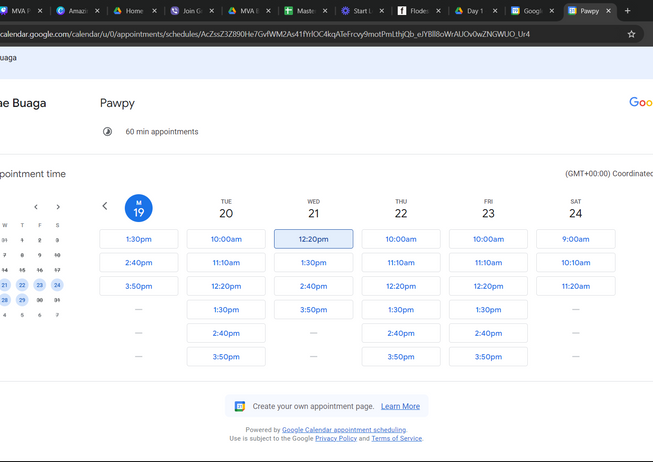Book 3:50pm on Monday 19
This screenshot has height=462, width=653.
point(139,286)
